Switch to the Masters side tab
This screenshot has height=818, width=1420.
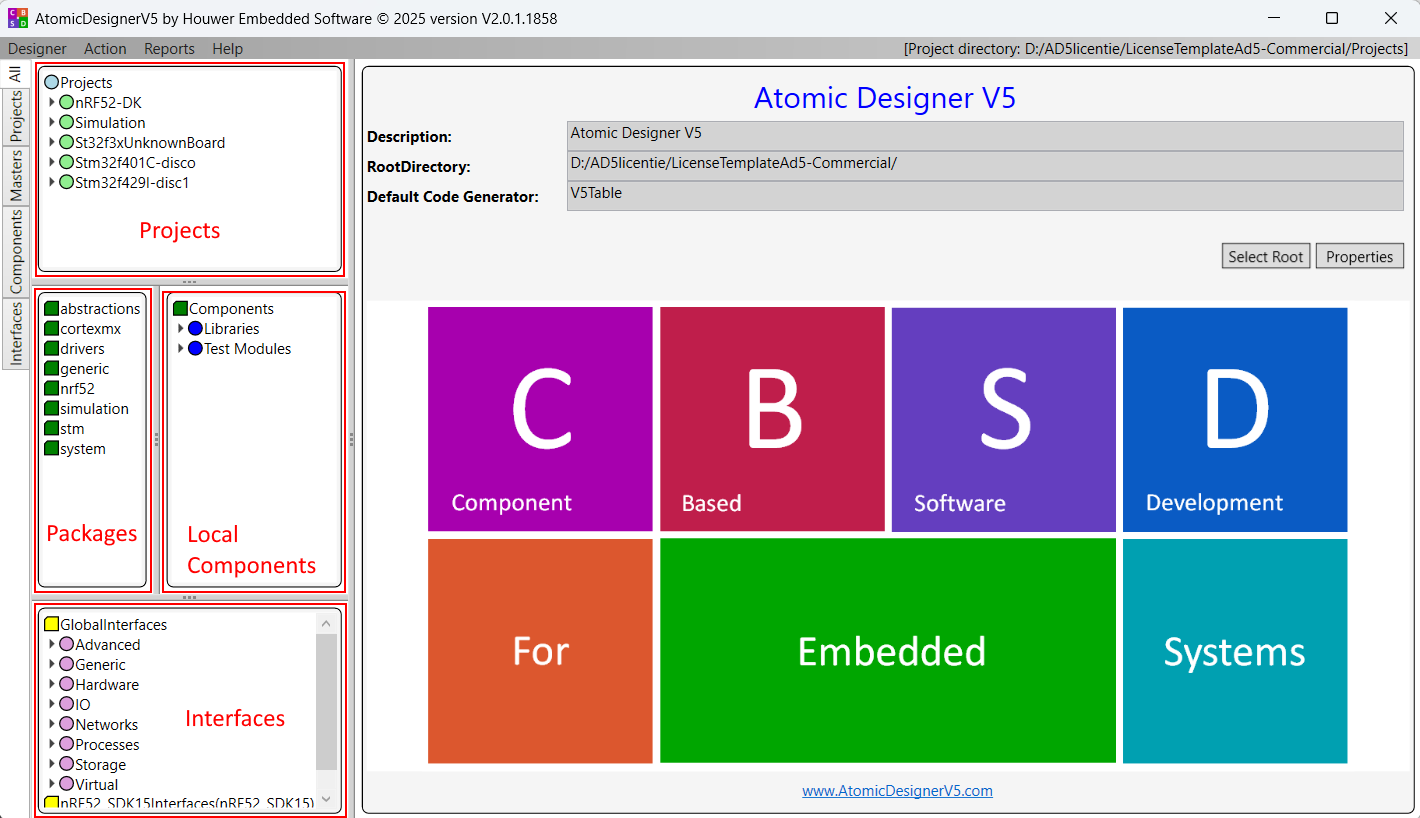[x=16, y=176]
